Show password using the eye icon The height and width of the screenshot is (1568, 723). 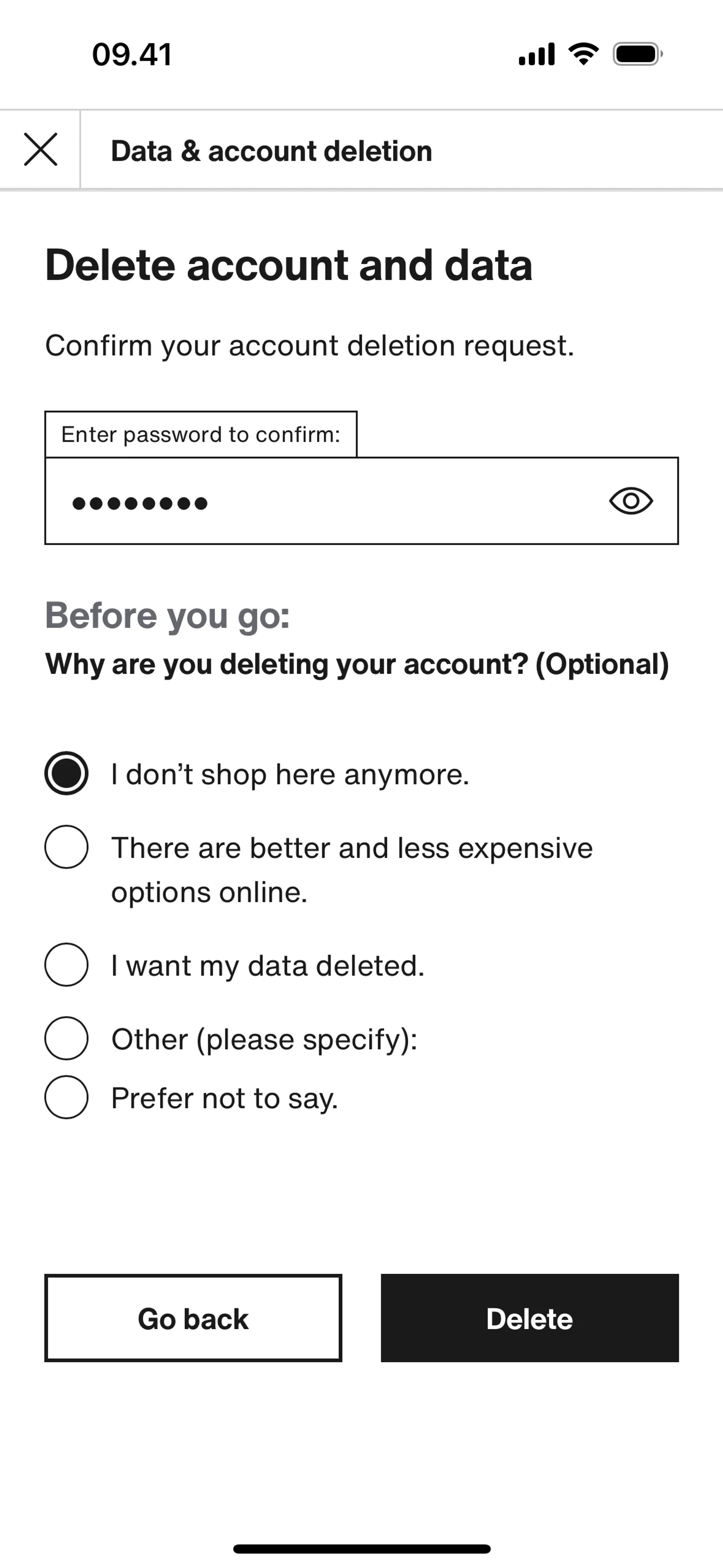630,501
